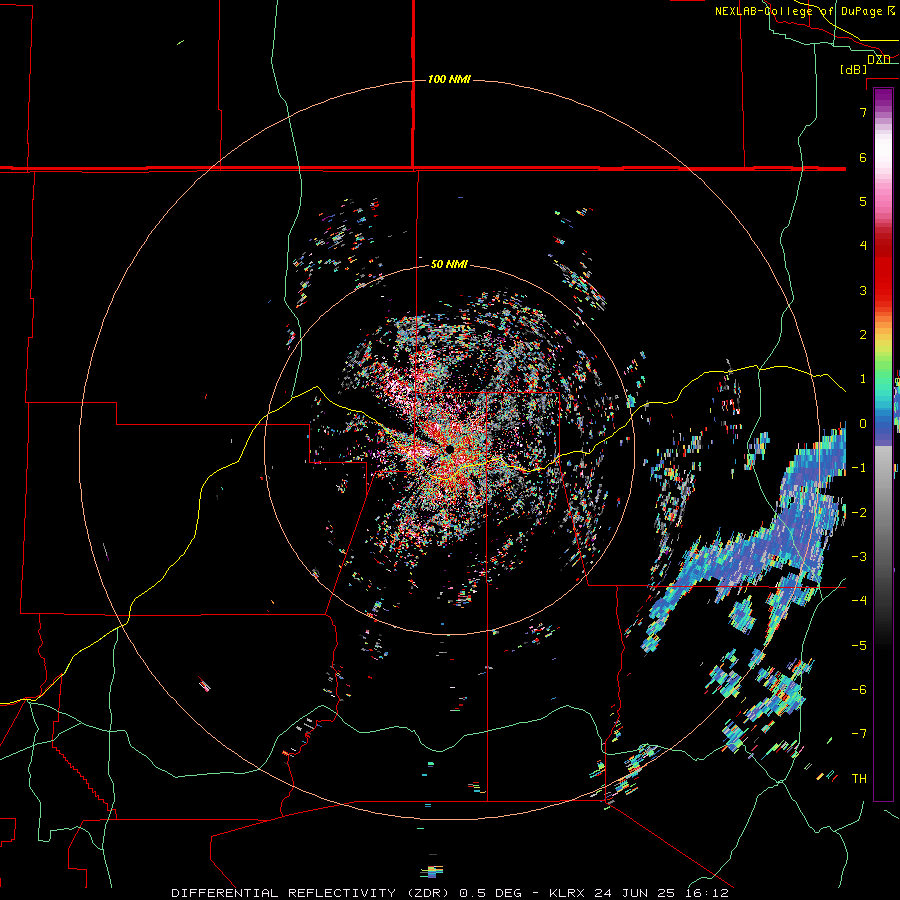The width and height of the screenshot is (900, 900).
Task: Click the KLRX radar site dot at the center
Action: [449, 449]
